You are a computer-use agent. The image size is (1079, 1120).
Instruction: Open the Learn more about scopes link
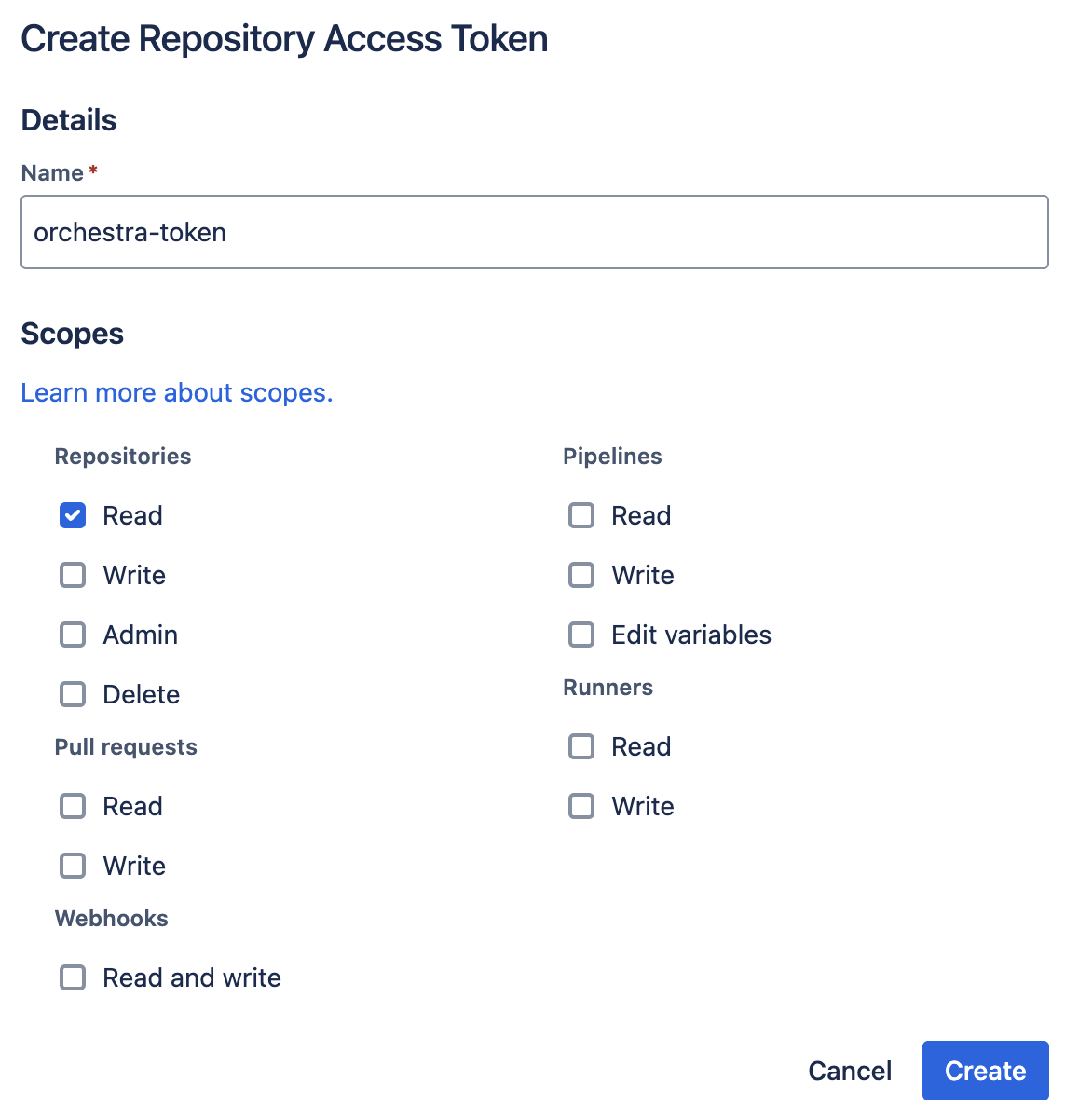(177, 392)
